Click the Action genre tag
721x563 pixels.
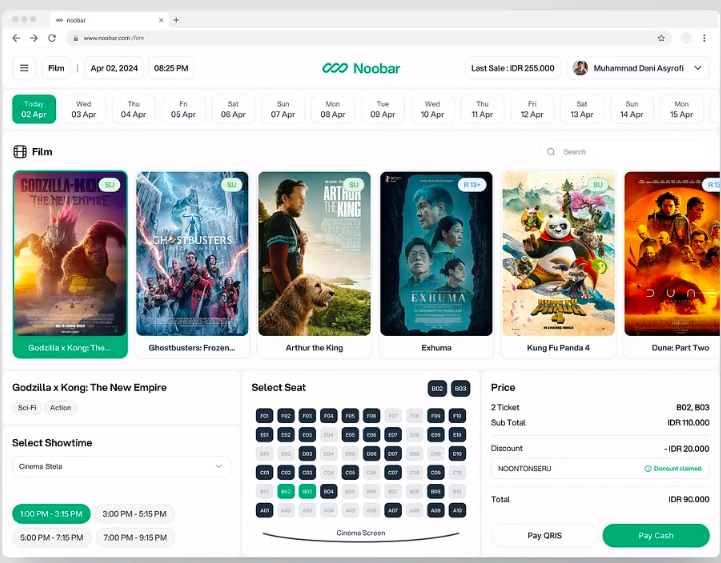coord(61,408)
